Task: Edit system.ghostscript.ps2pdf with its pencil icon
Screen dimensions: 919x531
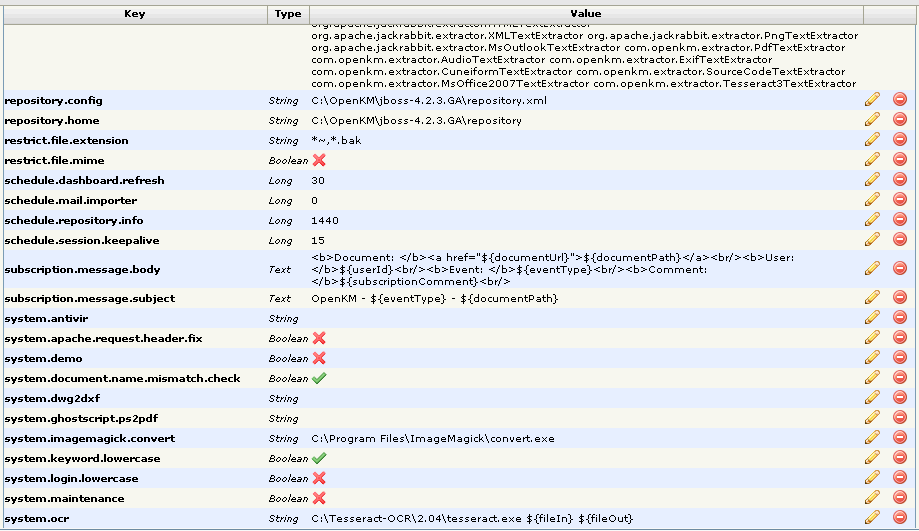Action: click(872, 417)
